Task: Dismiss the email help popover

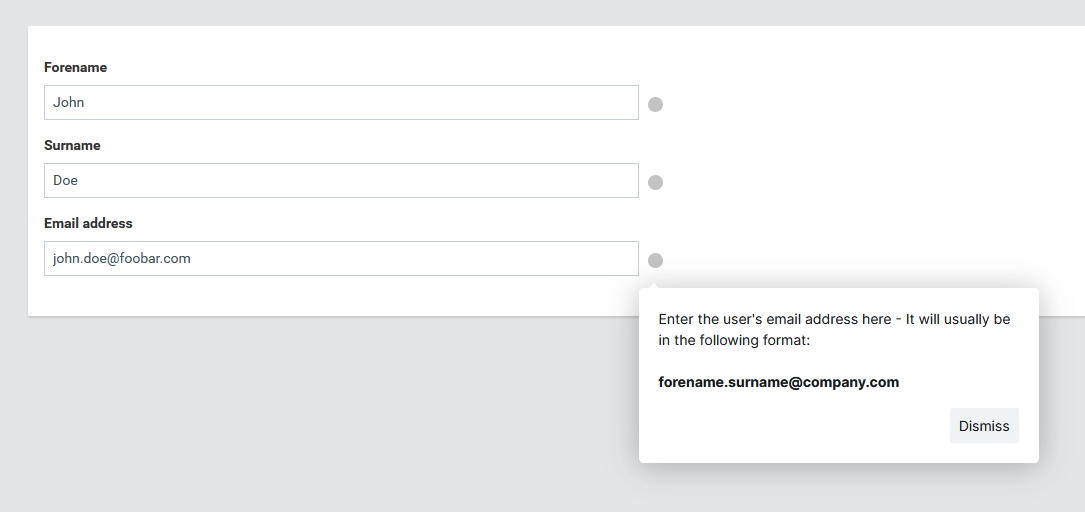Action: (x=983, y=426)
